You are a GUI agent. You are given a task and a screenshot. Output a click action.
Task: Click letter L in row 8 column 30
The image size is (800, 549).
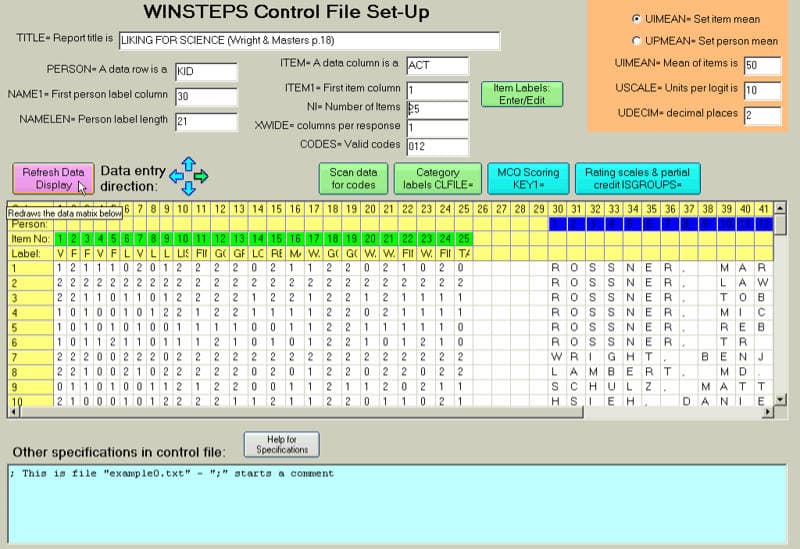pyautogui.click(x=555, y=371)
